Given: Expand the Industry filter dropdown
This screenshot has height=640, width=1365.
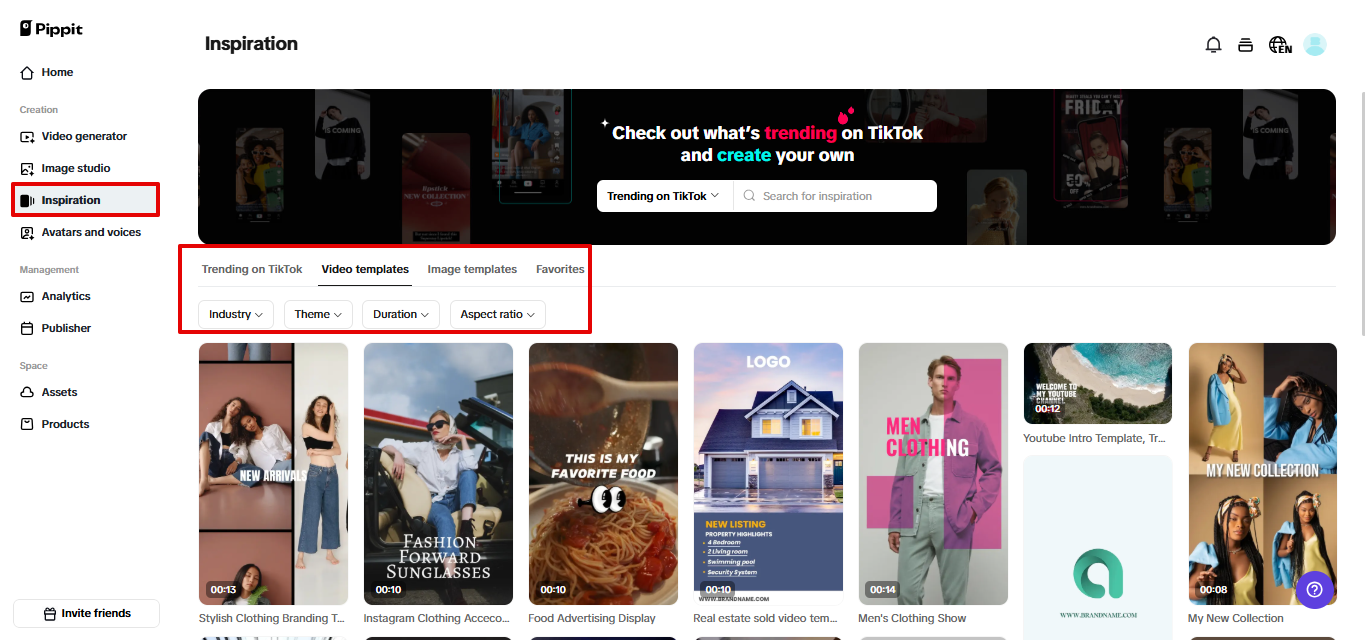Looking at the screenshot, I should [x=236, y=314].
